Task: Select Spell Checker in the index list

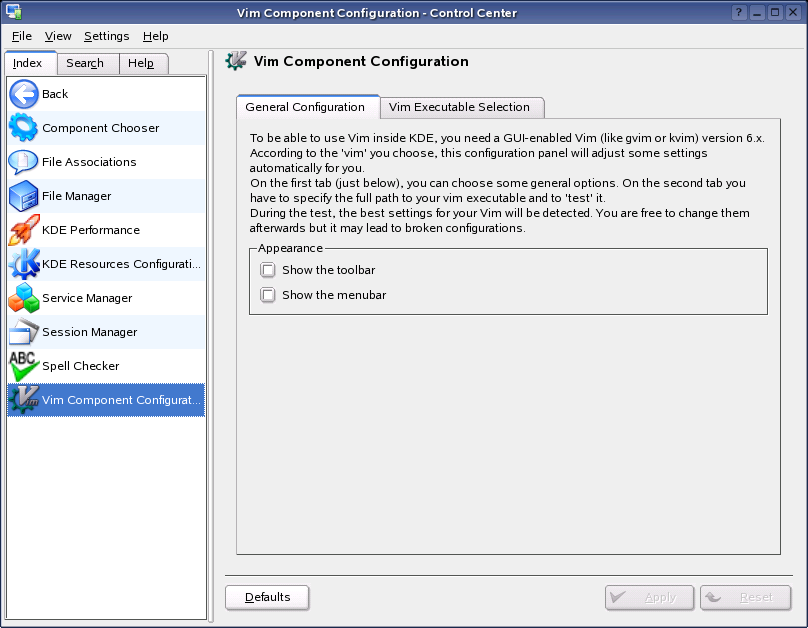Action: click(106, 366)
